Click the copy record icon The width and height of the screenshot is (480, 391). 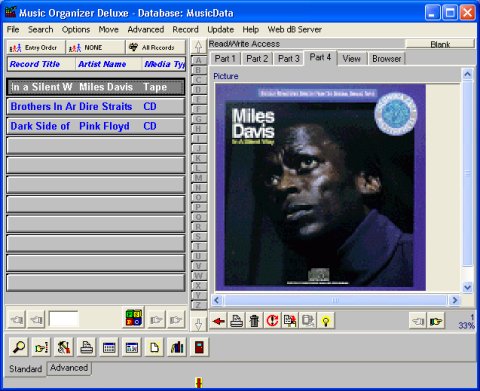290,321
